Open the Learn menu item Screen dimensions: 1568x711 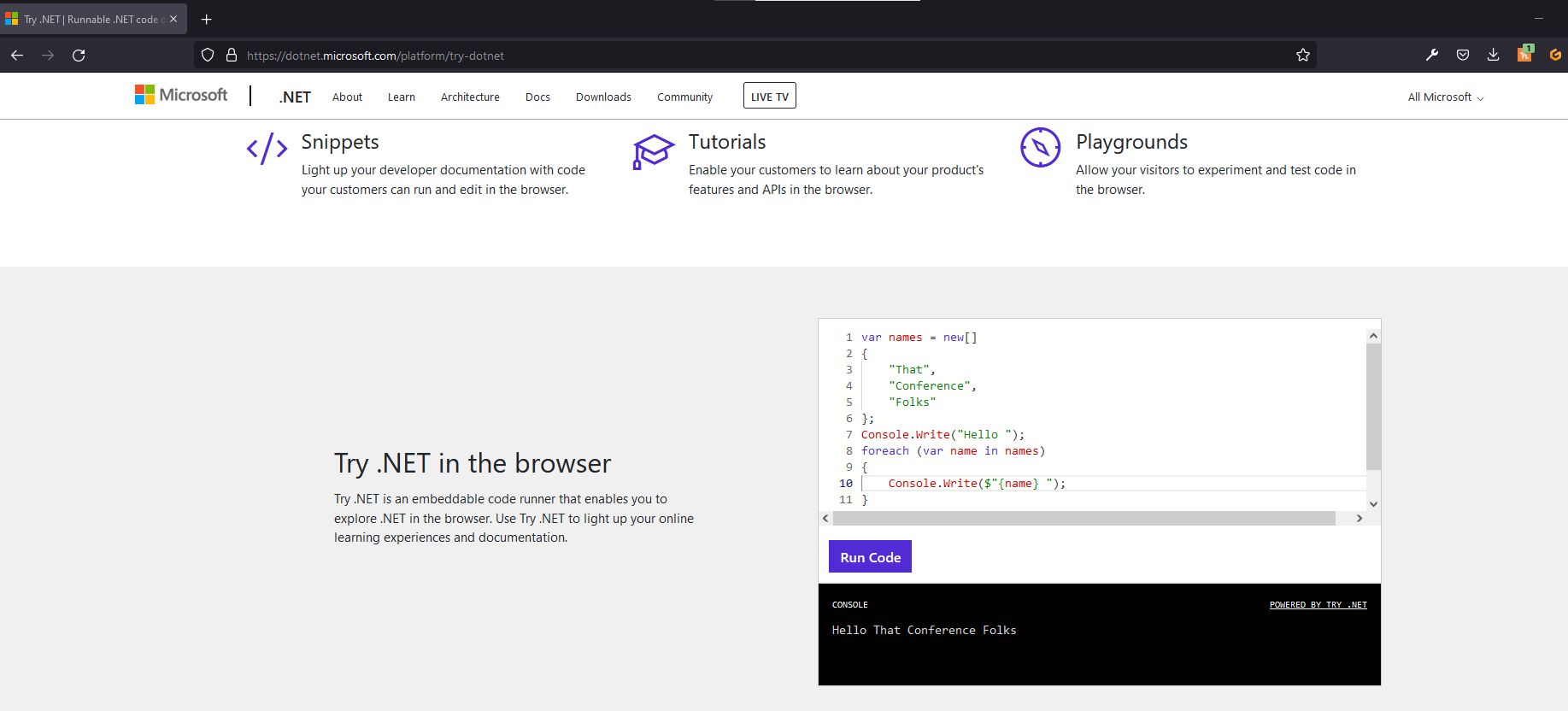click(x=402, y=97)
